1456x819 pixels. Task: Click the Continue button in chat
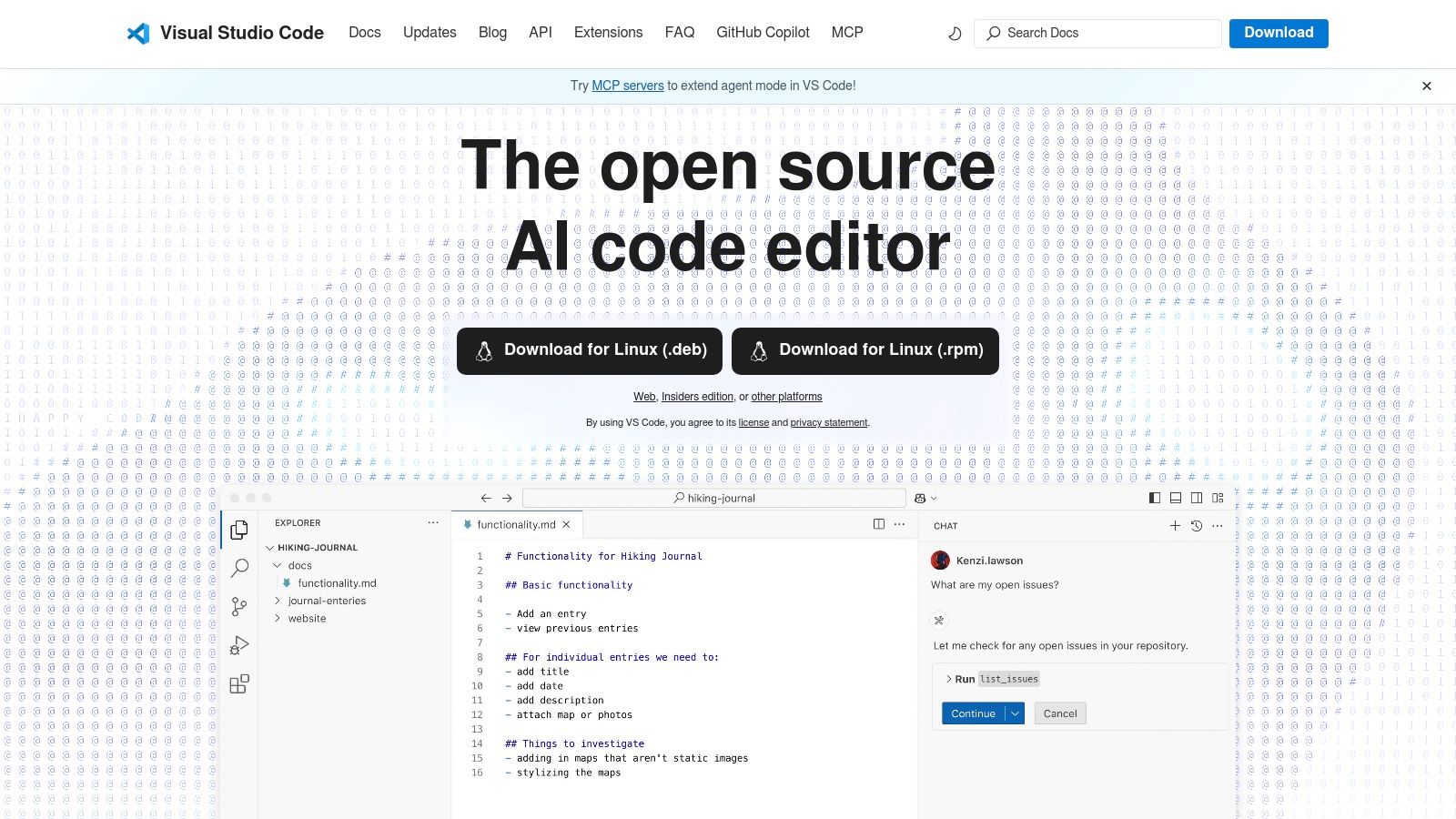point(973,713)
